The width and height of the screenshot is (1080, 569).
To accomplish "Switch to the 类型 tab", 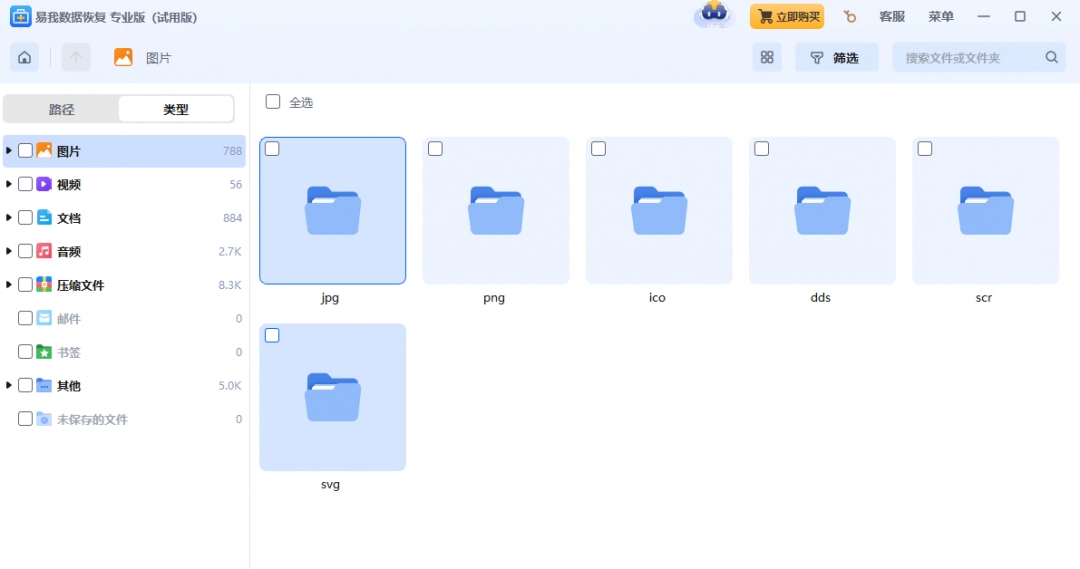I will (176, 110).
